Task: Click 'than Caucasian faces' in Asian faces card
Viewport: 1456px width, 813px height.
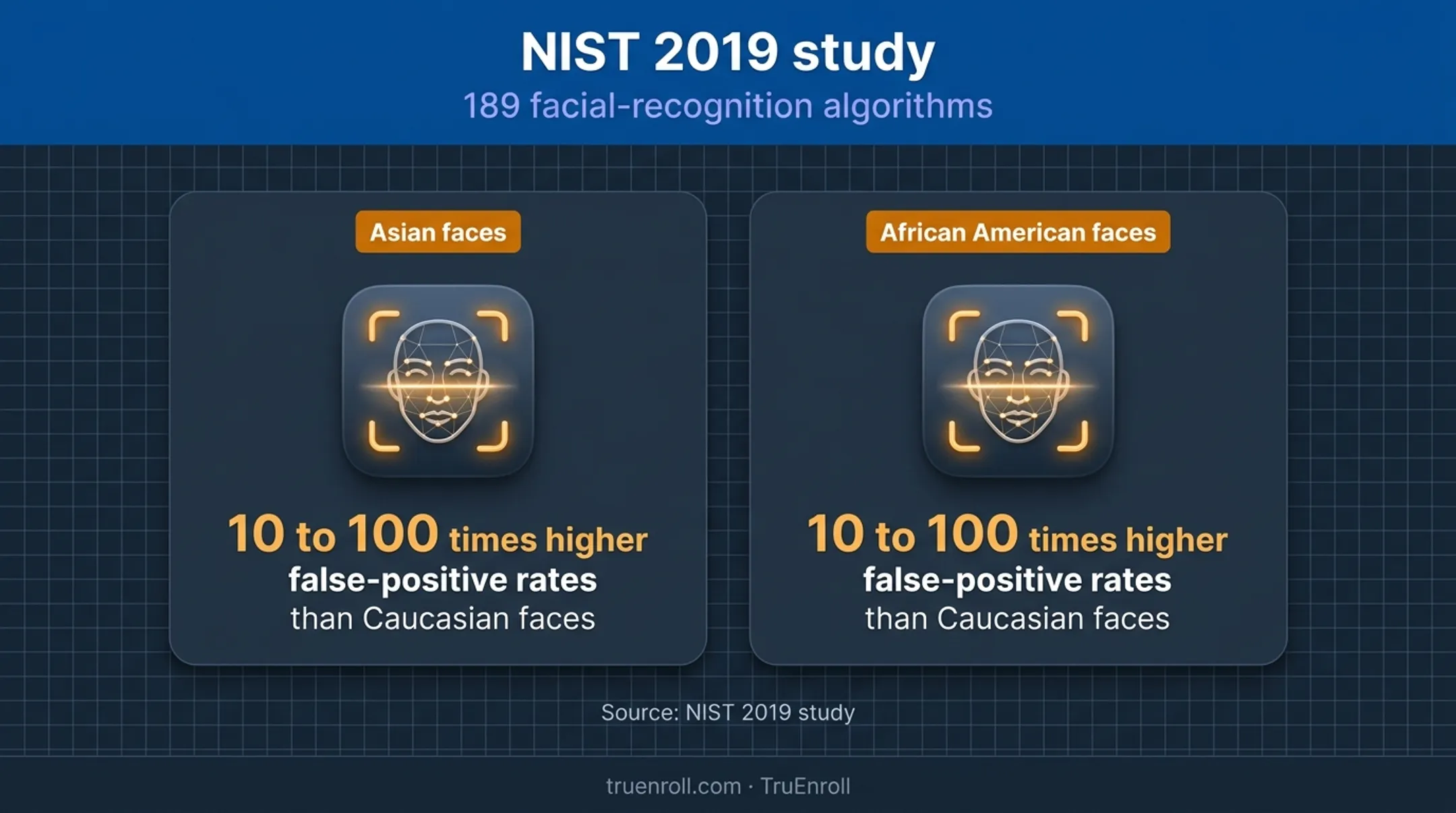Action: [443, 619]
